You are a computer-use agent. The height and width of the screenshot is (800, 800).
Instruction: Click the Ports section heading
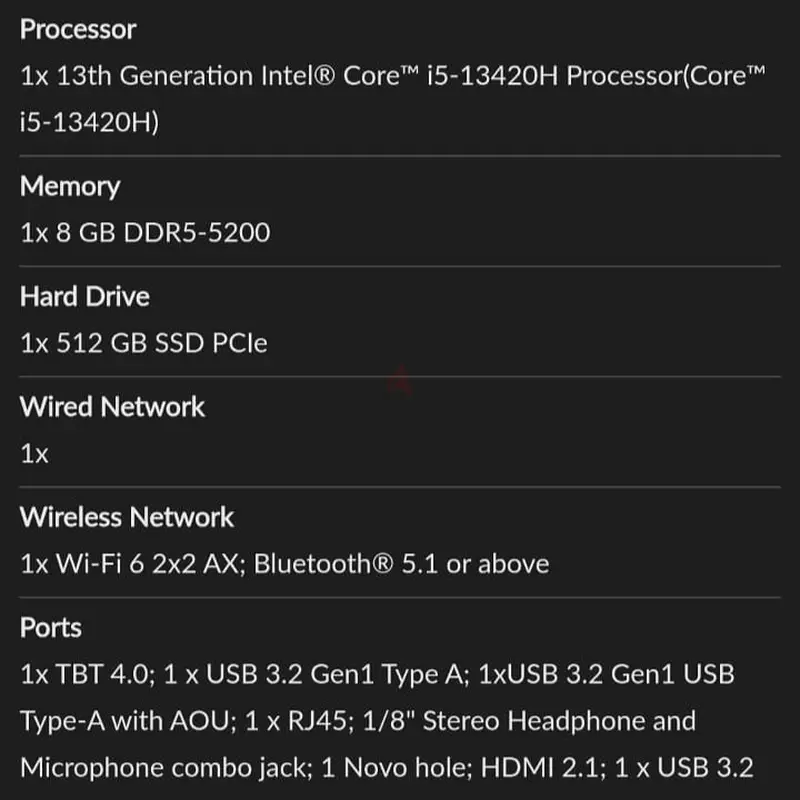[x=51, y=628]
